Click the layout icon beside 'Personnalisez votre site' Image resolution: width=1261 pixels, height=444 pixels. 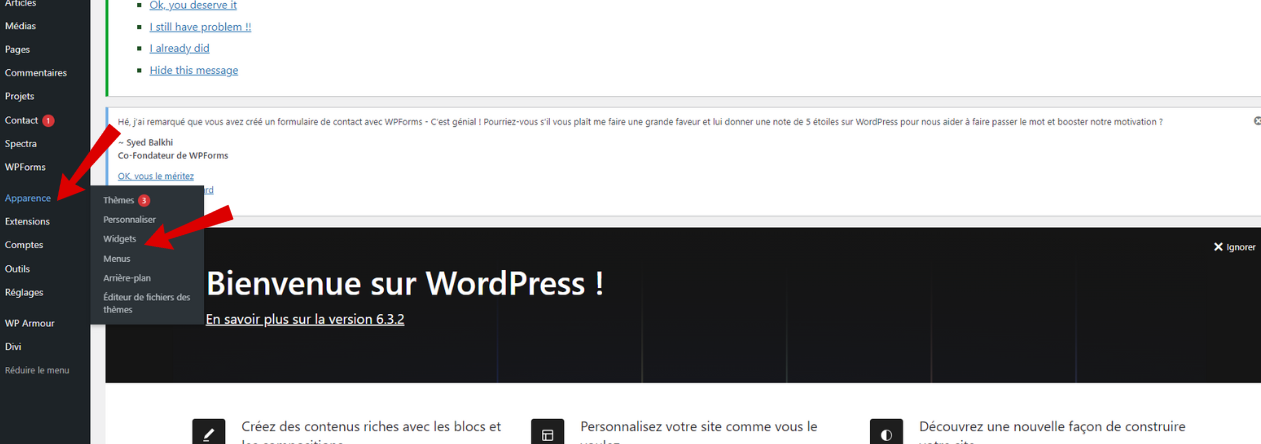pyautogui.click(x=547, y=434)
